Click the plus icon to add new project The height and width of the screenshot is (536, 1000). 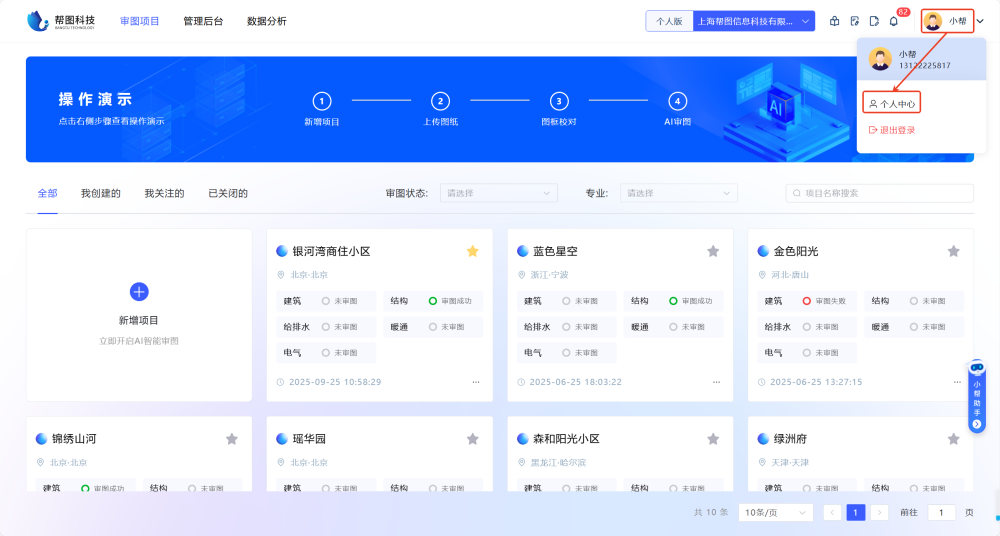139,291
